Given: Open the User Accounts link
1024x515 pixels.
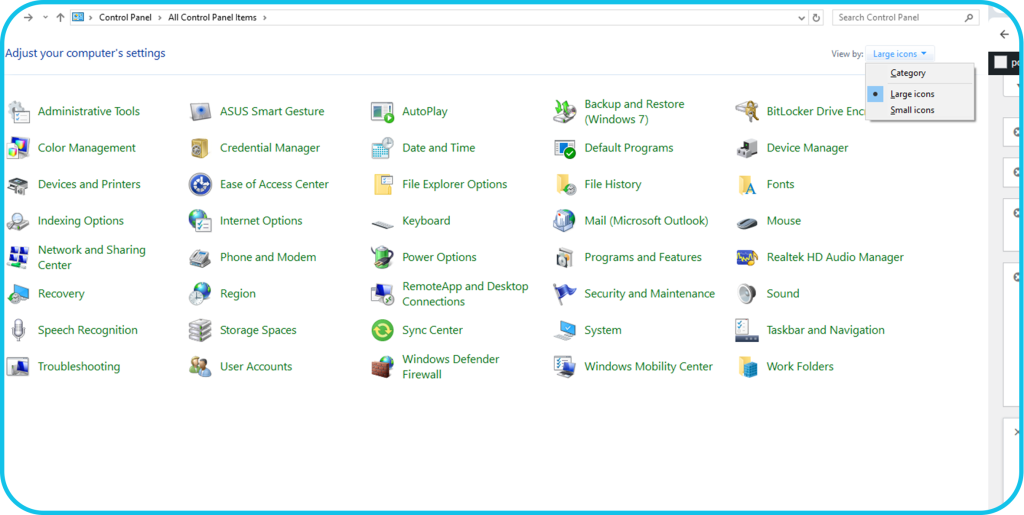Looking at the screenshot, I should 256,367.
